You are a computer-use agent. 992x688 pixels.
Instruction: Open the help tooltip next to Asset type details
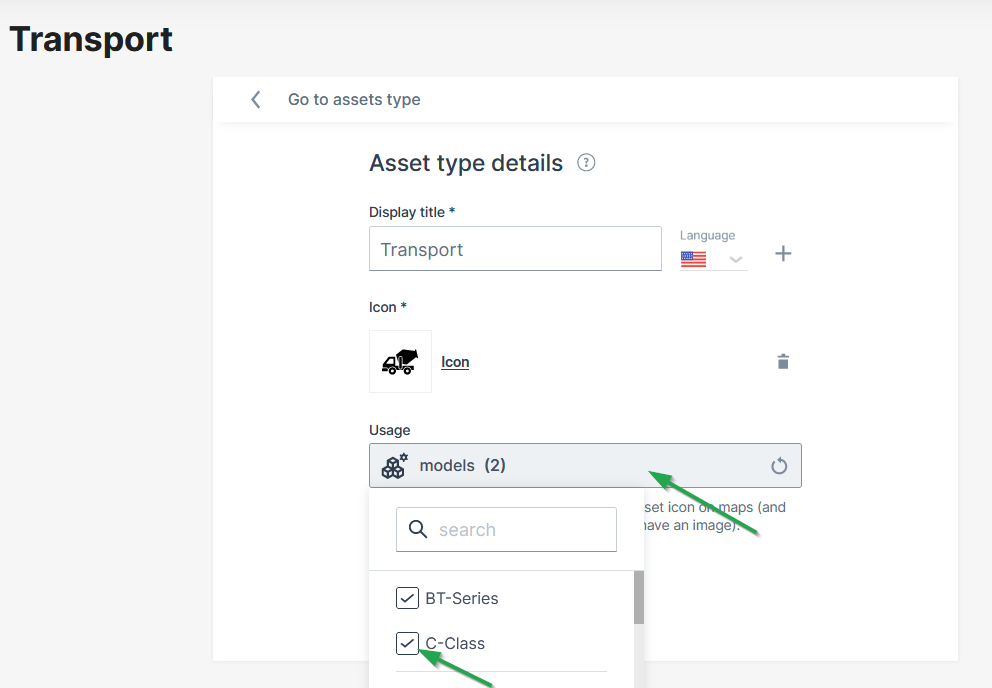pos(586,162)
